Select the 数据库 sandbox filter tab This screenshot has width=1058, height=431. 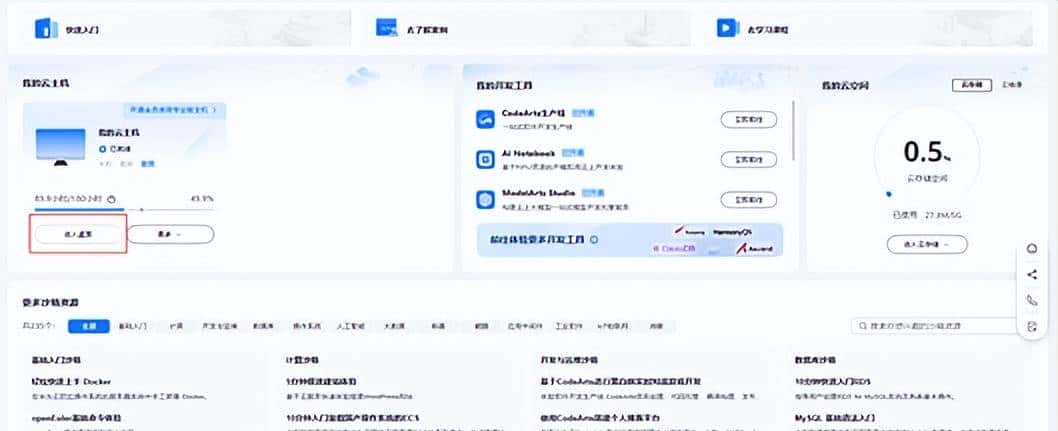click(x=263, y=326)
